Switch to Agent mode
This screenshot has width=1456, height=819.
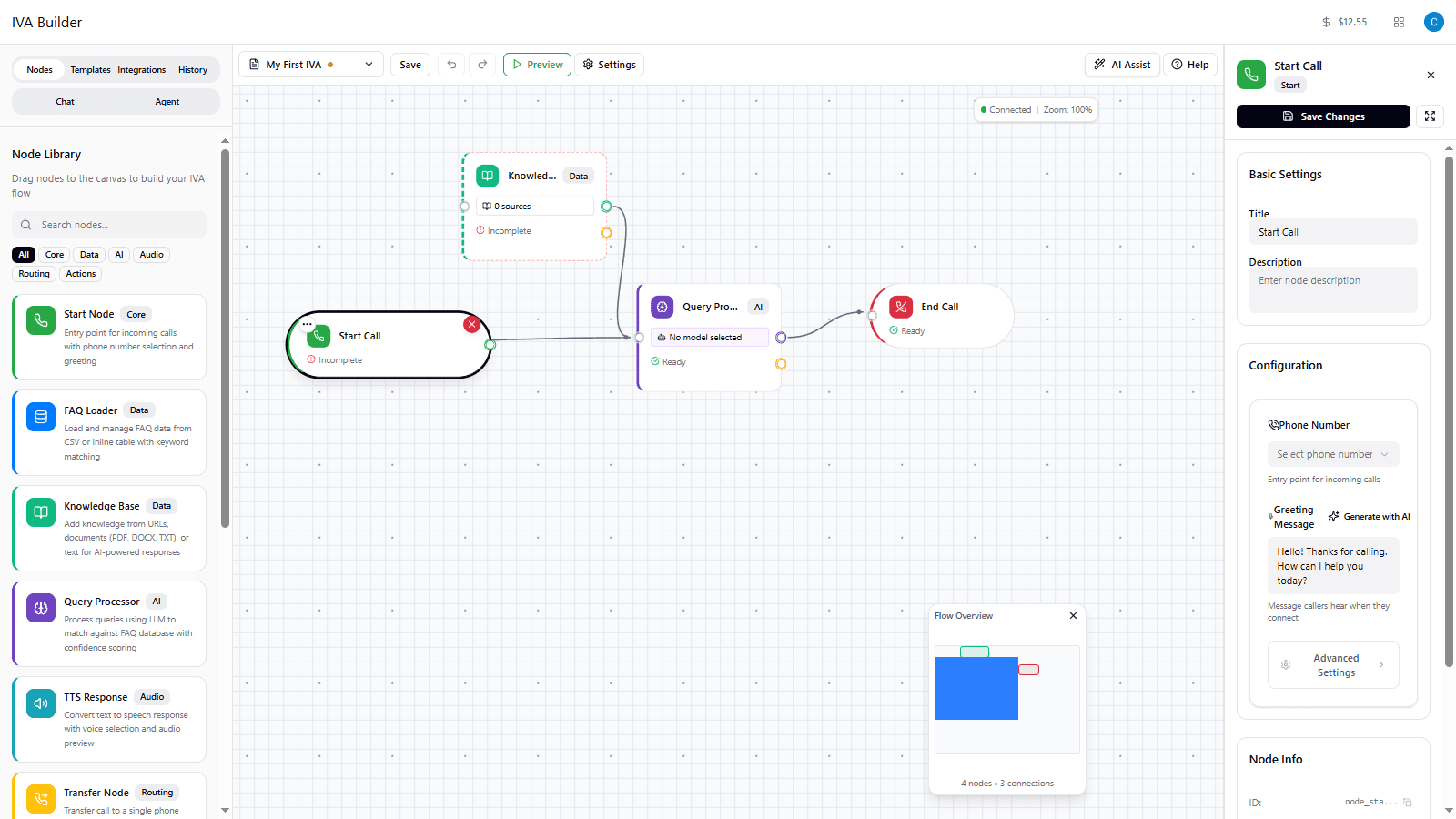[167, 101]
